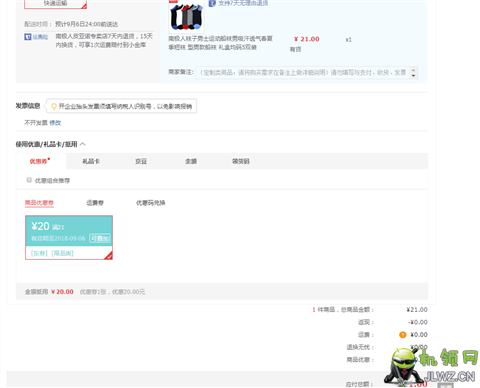Click into the 商家备注 remark field
This screenshot has height=388, width=480.
303,73
